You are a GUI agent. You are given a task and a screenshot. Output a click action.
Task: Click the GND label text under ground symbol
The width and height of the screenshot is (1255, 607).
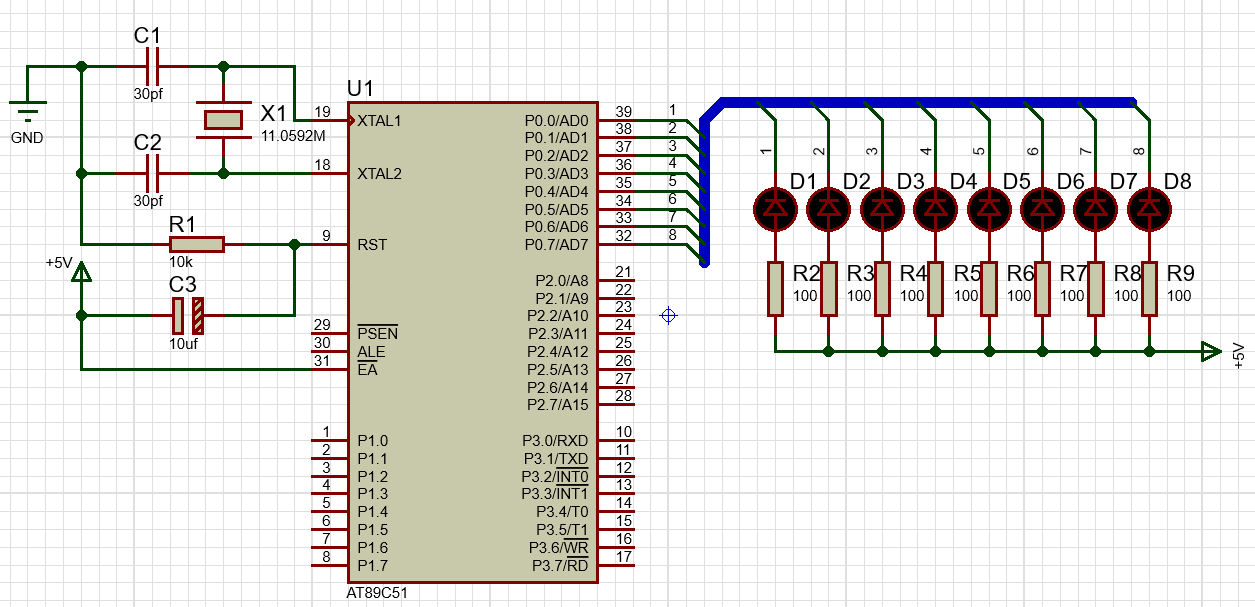[27, 138]
